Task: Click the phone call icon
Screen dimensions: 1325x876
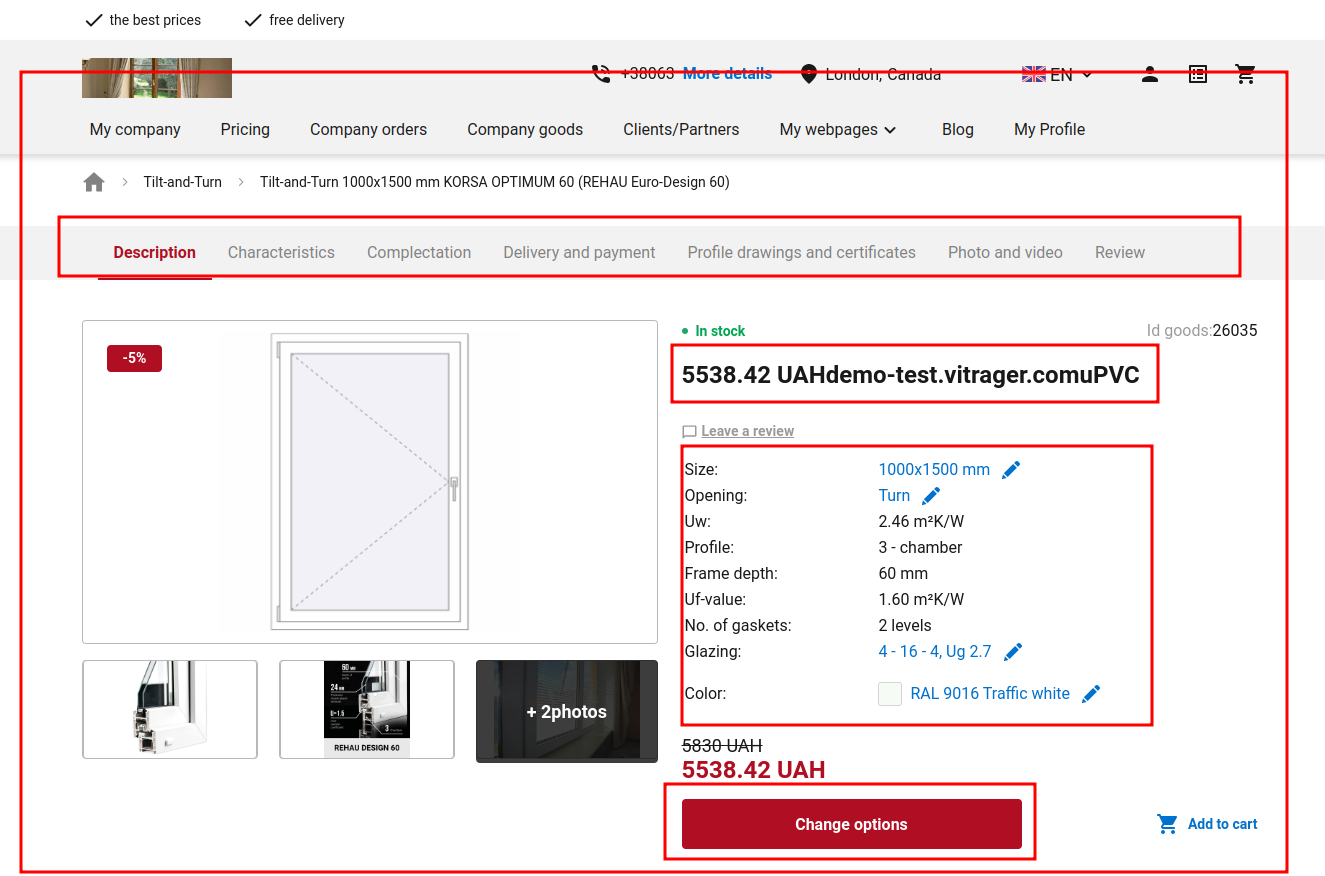Action: pos(601,74)
